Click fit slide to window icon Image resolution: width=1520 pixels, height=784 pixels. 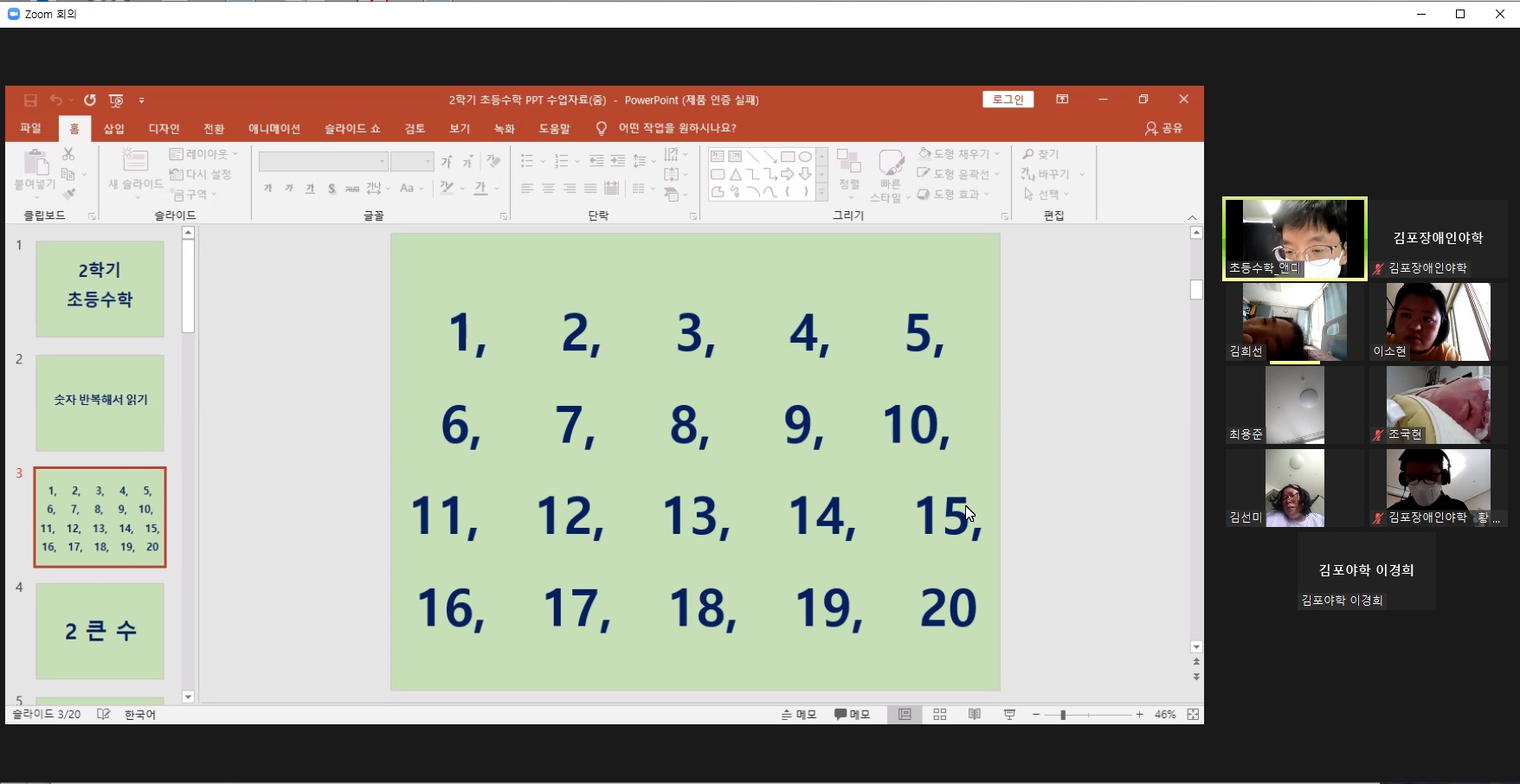tap(1193, 714)
